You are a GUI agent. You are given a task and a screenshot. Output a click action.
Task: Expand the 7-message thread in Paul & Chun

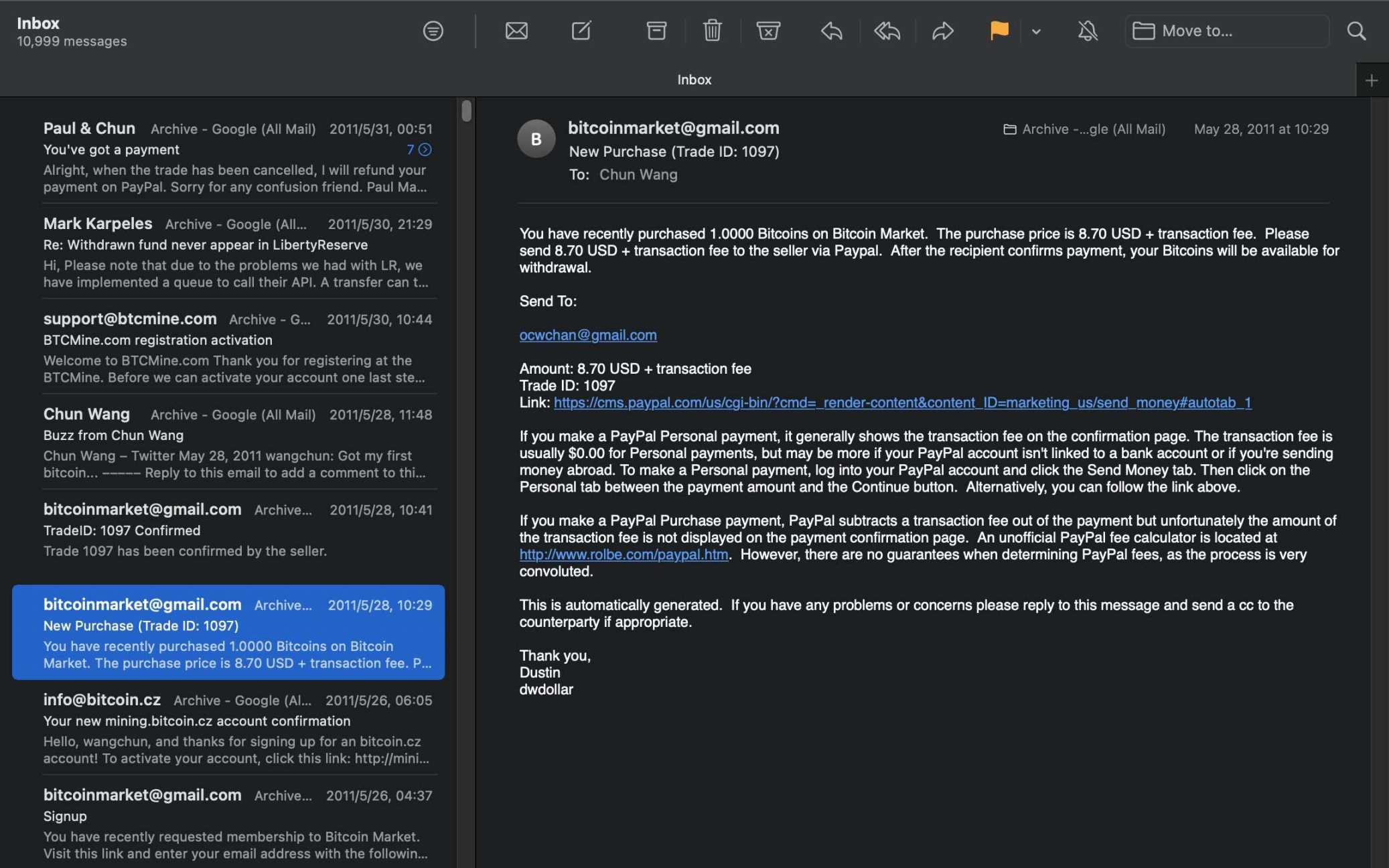coord(425,149)
